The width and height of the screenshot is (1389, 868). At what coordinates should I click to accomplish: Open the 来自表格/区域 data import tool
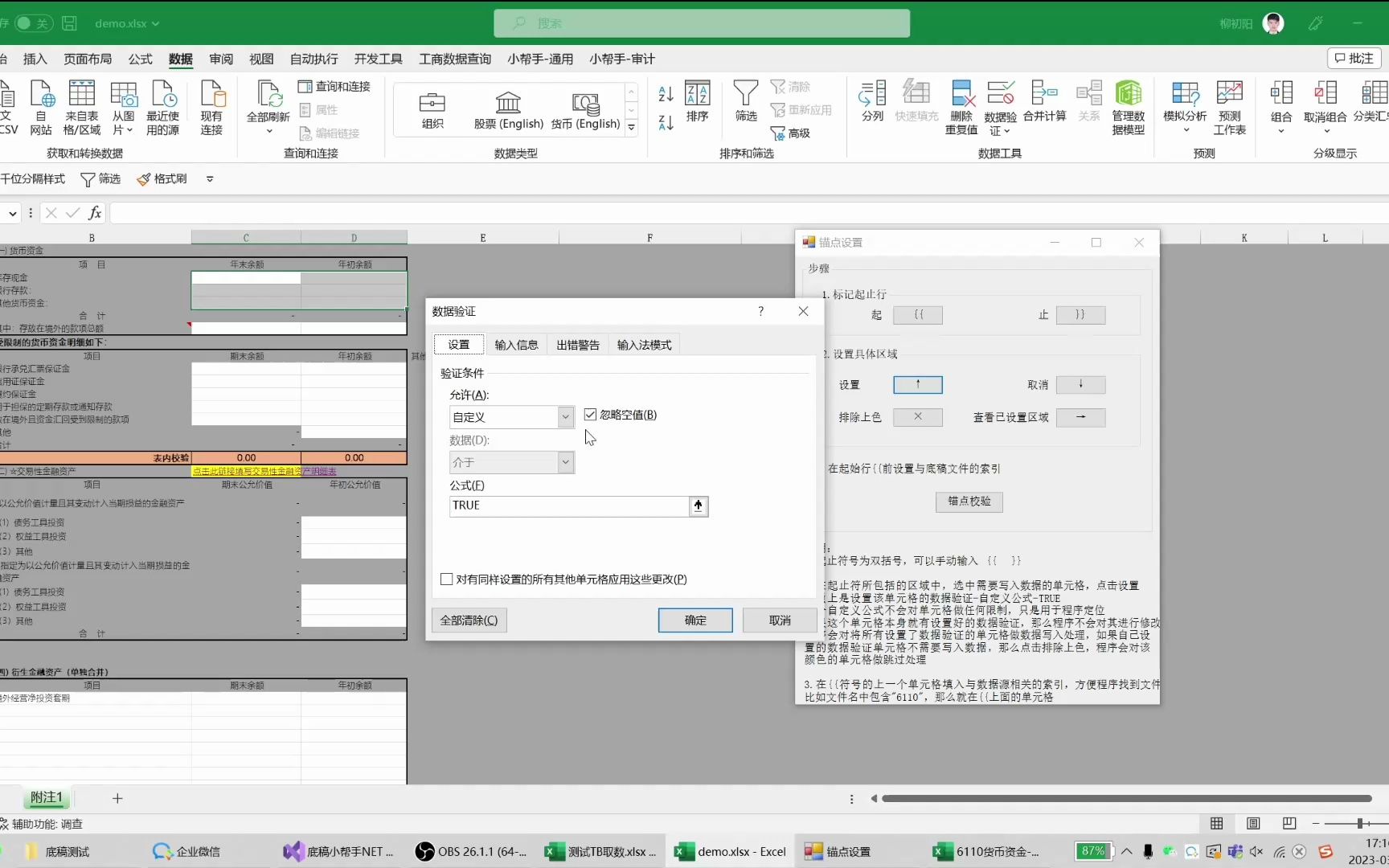[82, 108]
